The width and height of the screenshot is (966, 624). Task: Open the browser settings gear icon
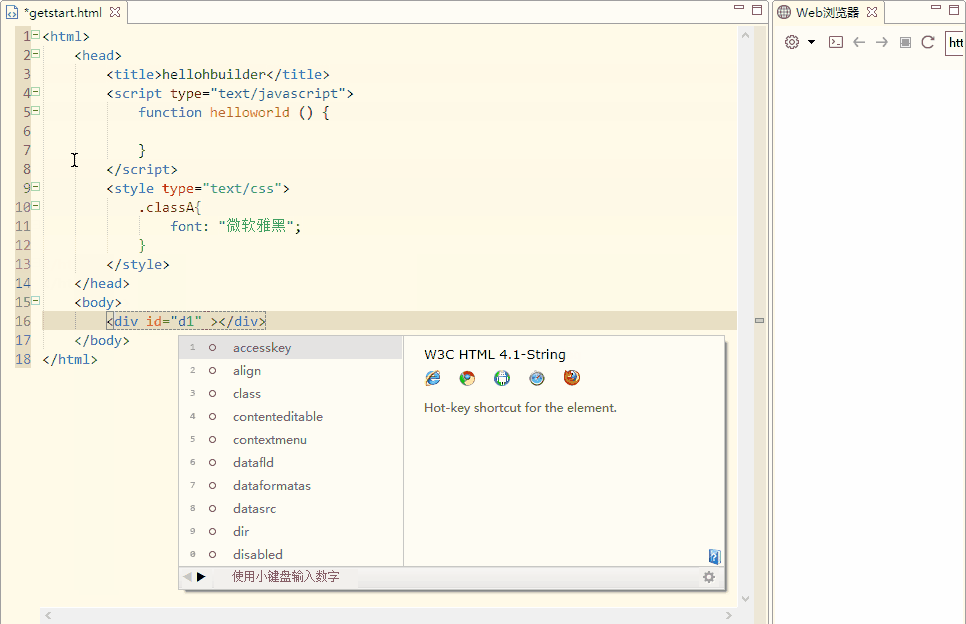click(792, 42)
